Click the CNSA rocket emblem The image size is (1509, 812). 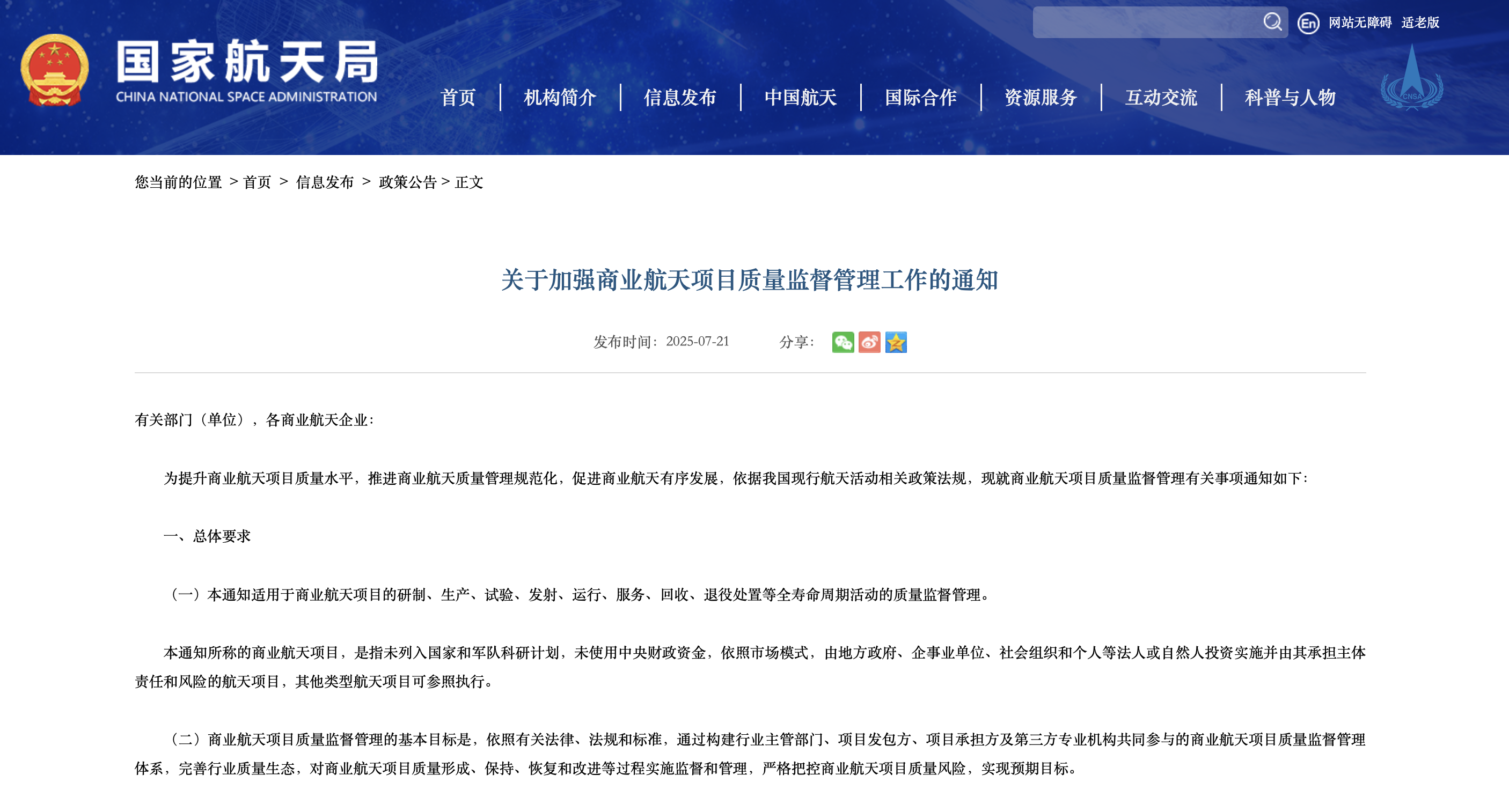(1412, 78)
